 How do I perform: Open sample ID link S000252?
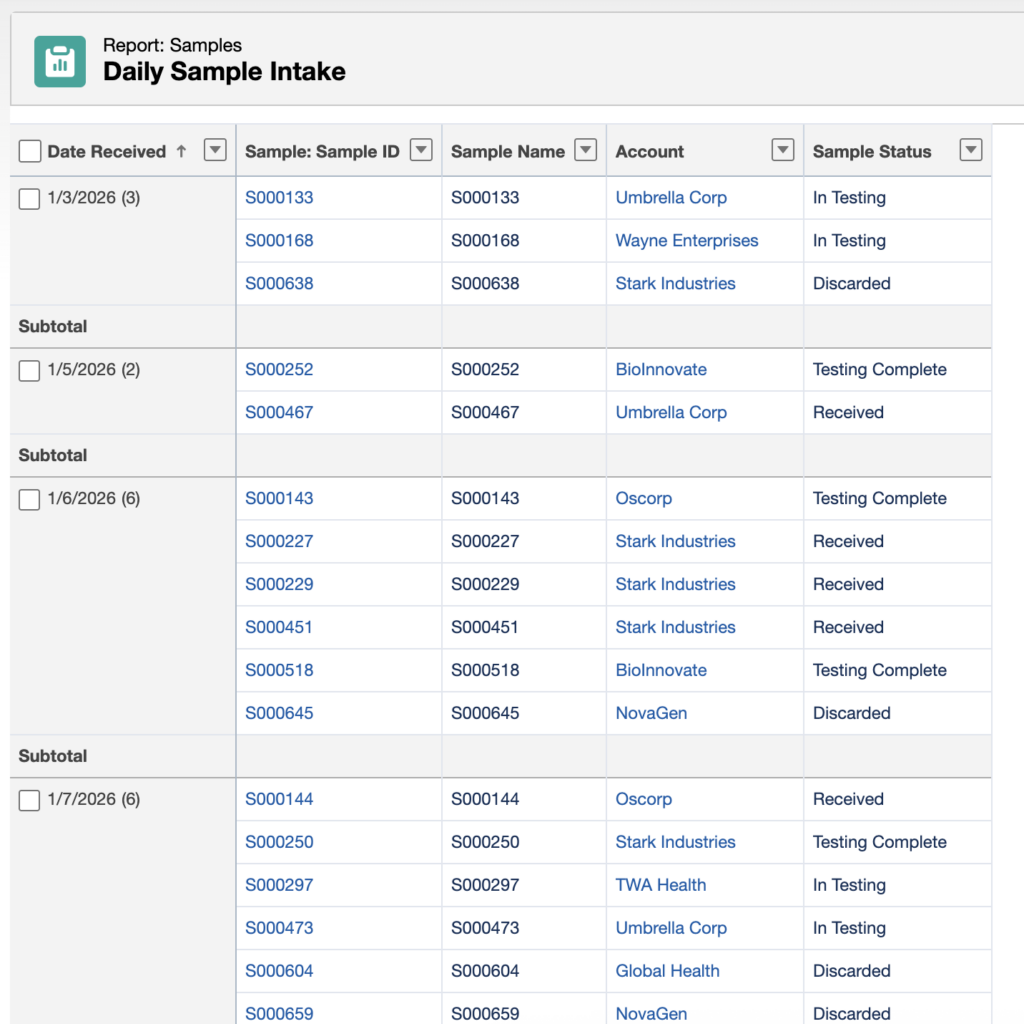click(x=279, y=369)
